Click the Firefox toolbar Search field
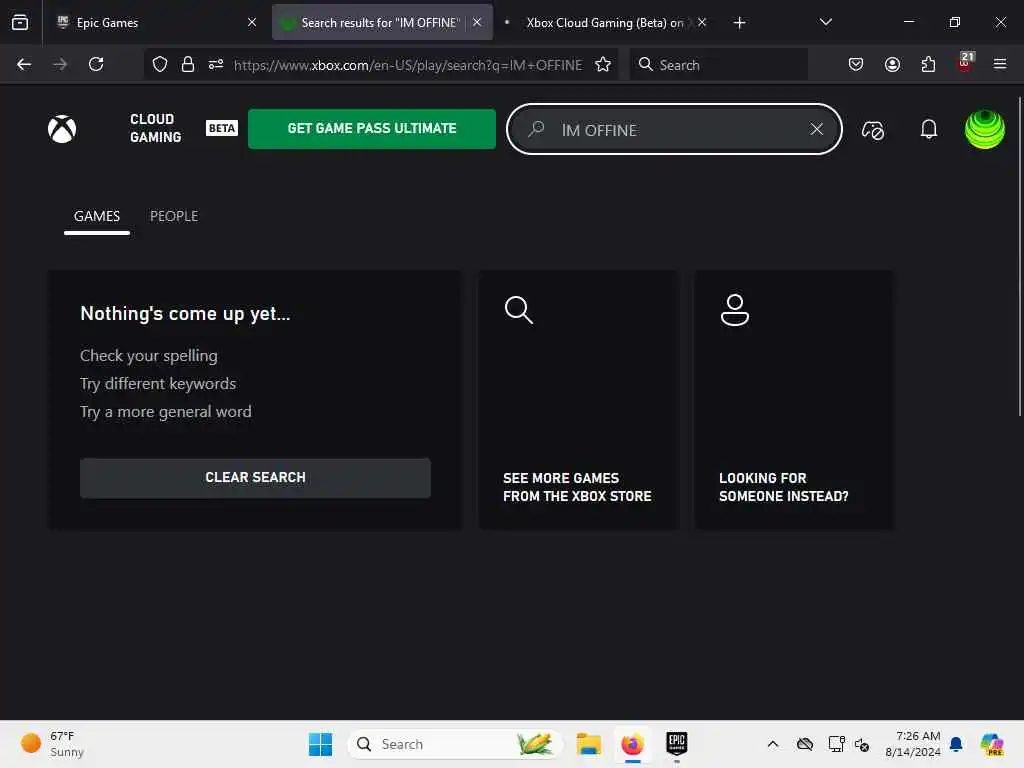Screen dimensions: 1024x768 coord(719,65)
